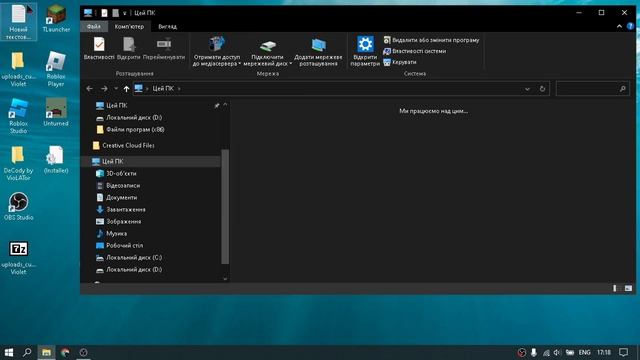Screen dimensions: 640x360
Task: Click the Відкрити ribbon button
Action: coord(129,49)
